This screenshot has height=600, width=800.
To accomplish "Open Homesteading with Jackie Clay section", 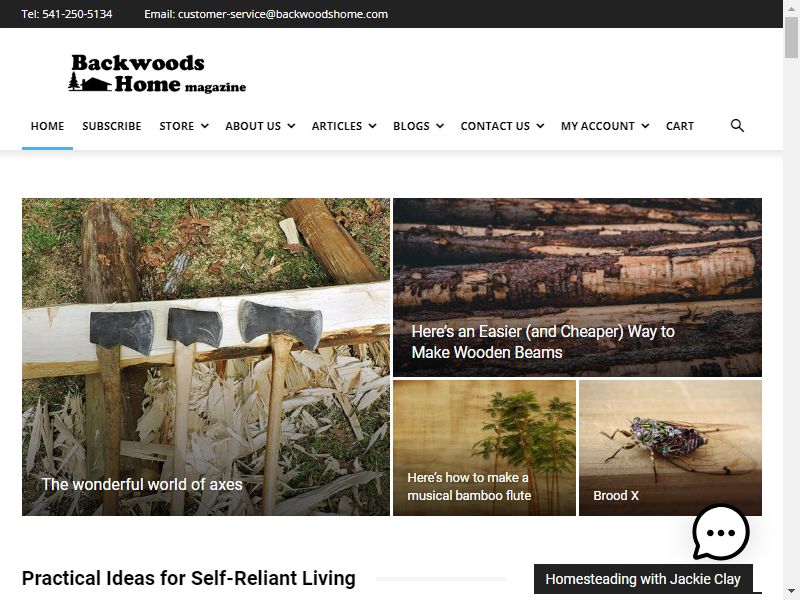I will [643, 579].
